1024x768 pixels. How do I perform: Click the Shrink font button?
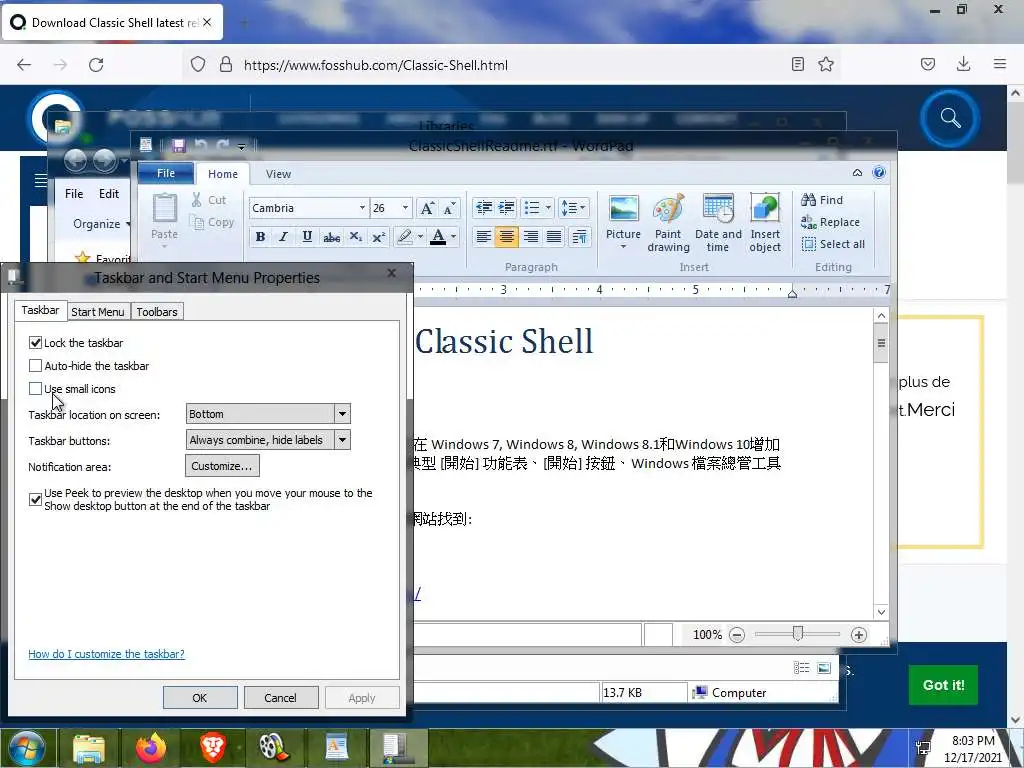pyautogui.click(x=450, y=208)
